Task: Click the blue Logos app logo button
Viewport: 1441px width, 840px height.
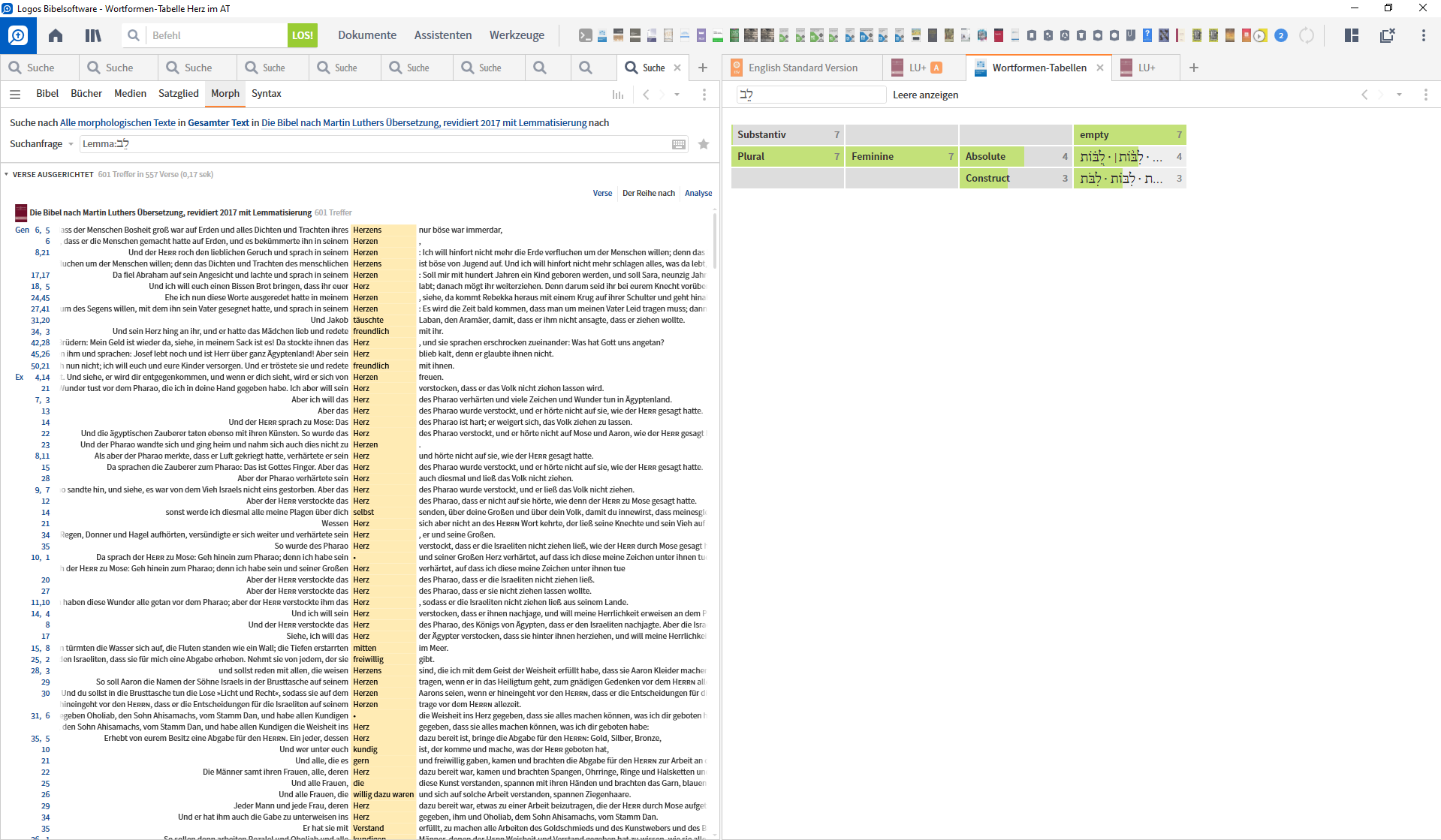Action: click(18, 35)
